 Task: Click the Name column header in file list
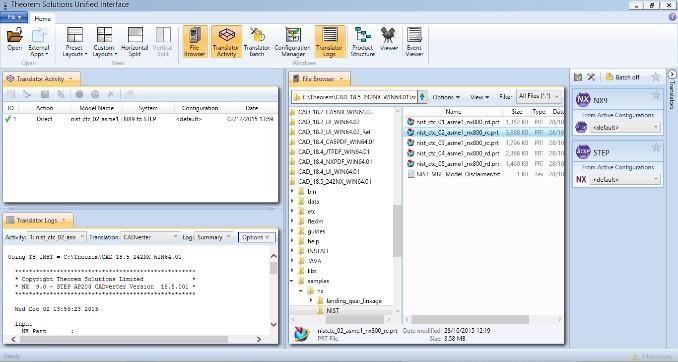pyautogui.click(x=453, y=112)
